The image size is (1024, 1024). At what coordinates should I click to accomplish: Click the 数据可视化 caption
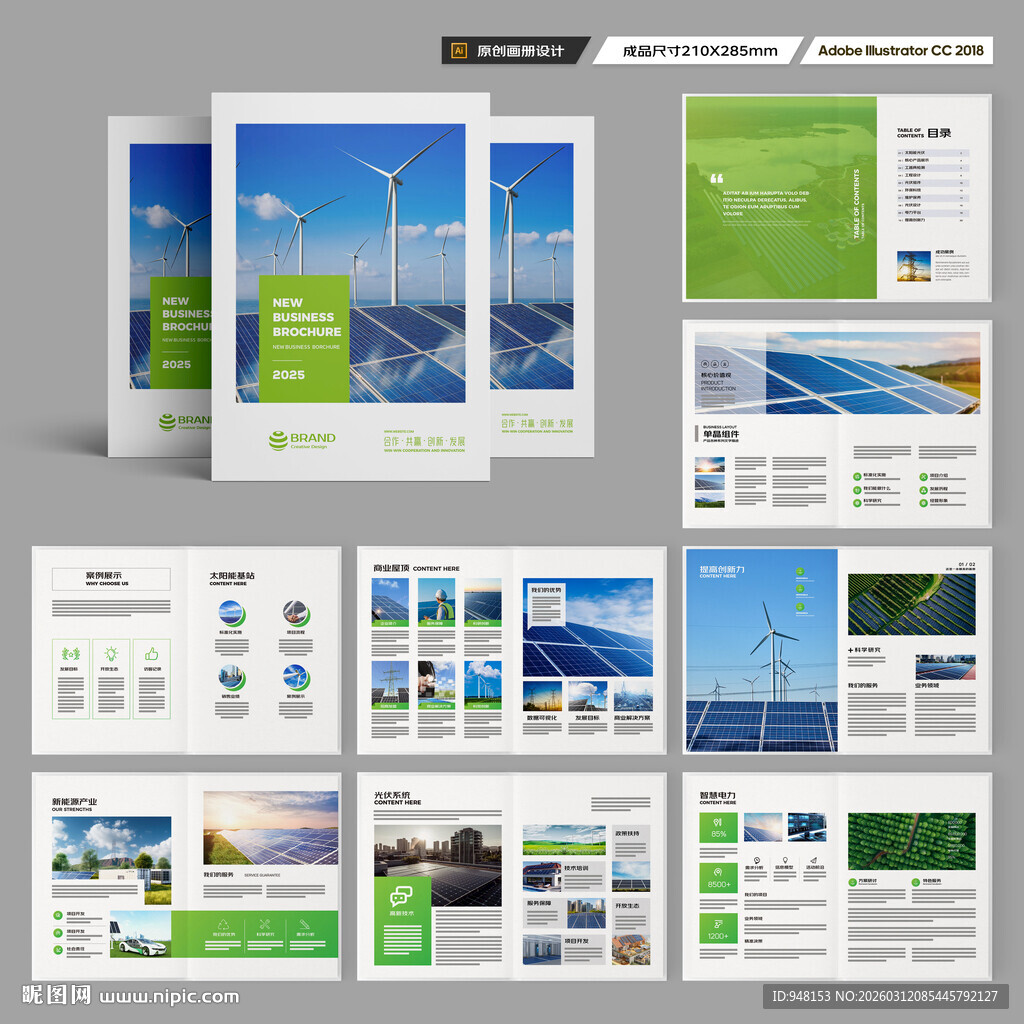point(542,718)
